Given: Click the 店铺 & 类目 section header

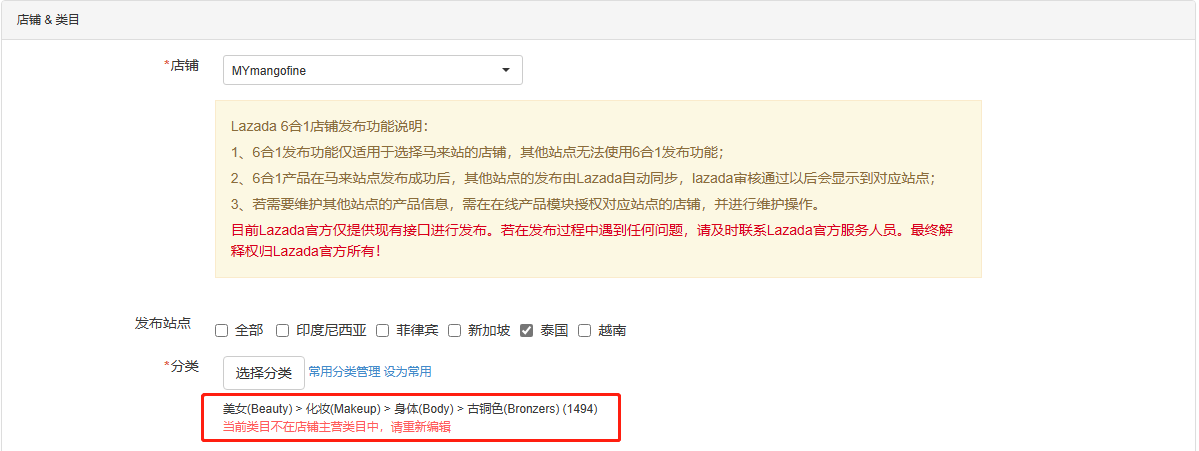Looking at the screenshot, I should point(48,20).
